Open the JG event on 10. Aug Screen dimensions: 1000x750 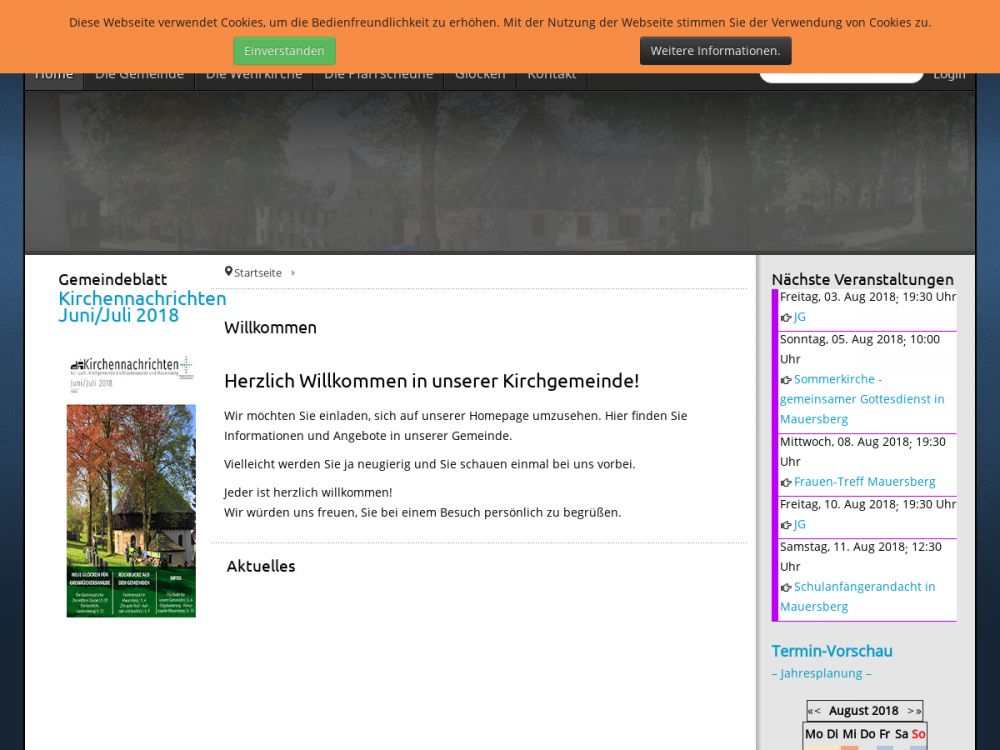[800, 524]
